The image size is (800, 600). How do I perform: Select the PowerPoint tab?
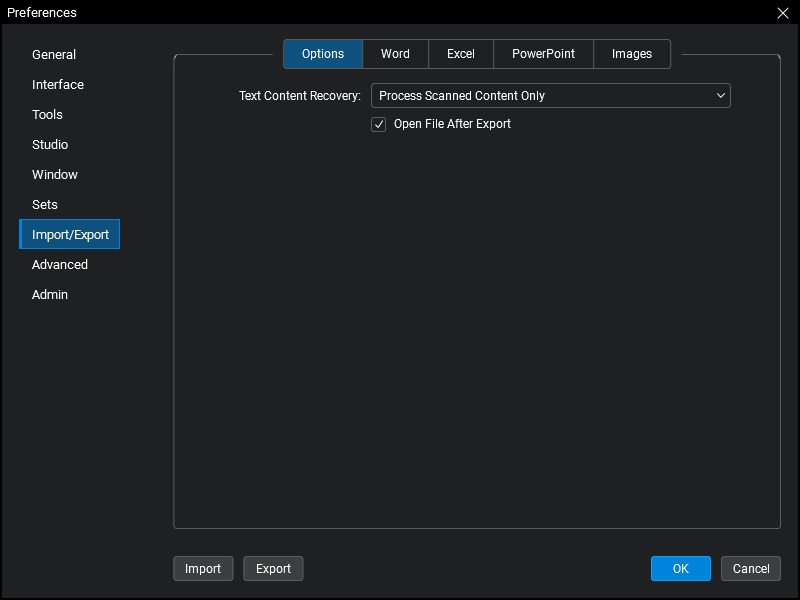pyautogui.click(x=543, y=54)
